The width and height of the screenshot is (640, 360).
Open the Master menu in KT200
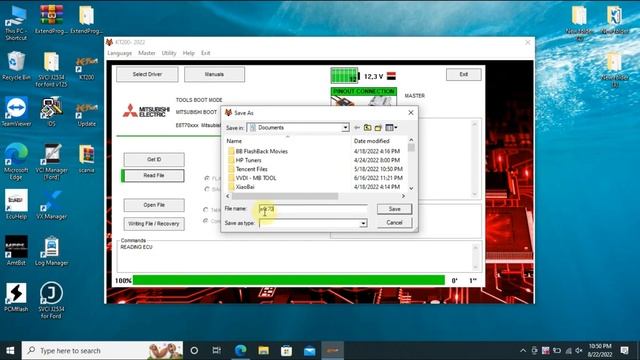point(147,53)
